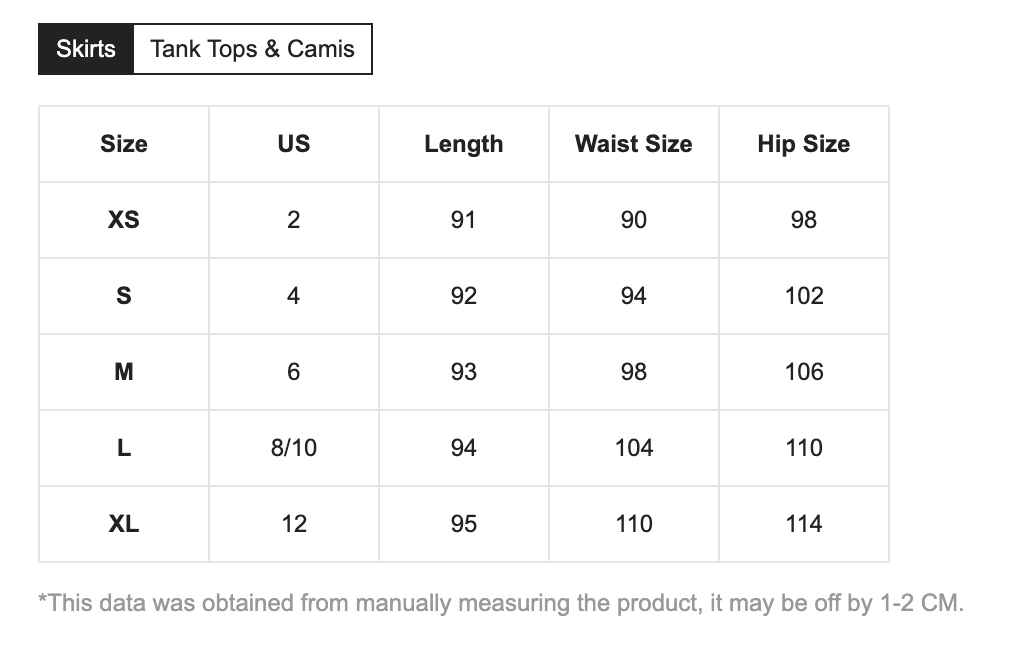Select the XL size row label

pyautogui.click(x=124, y=524)
